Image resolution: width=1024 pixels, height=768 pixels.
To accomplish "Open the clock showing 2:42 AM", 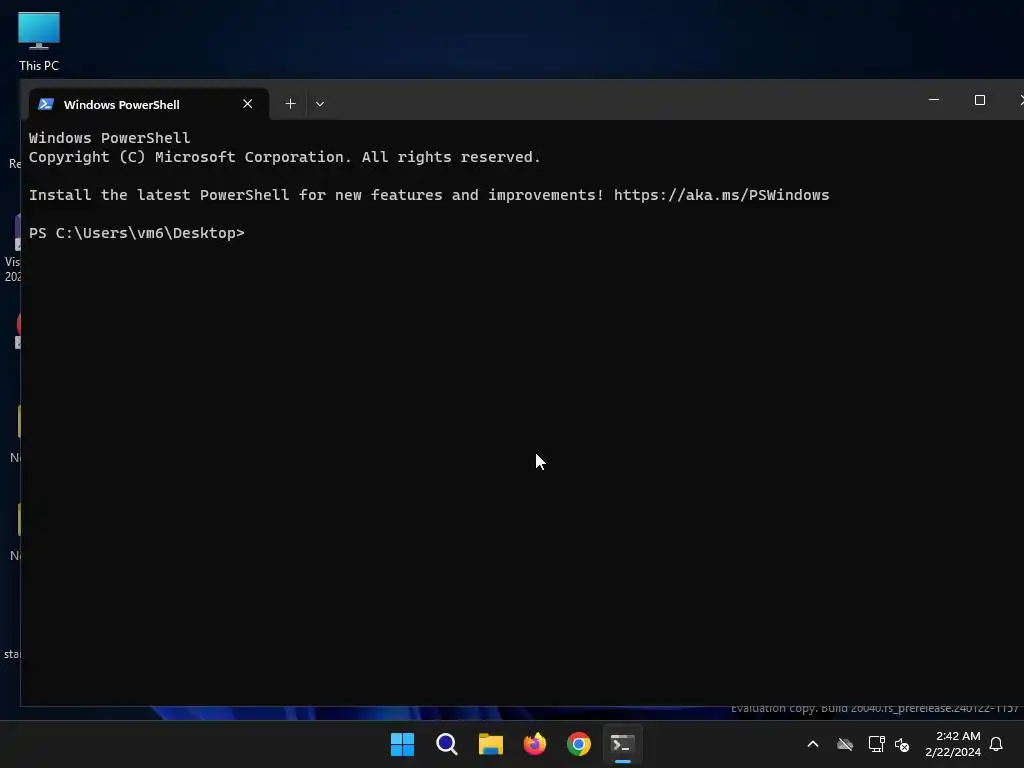I will pos(953,744).
